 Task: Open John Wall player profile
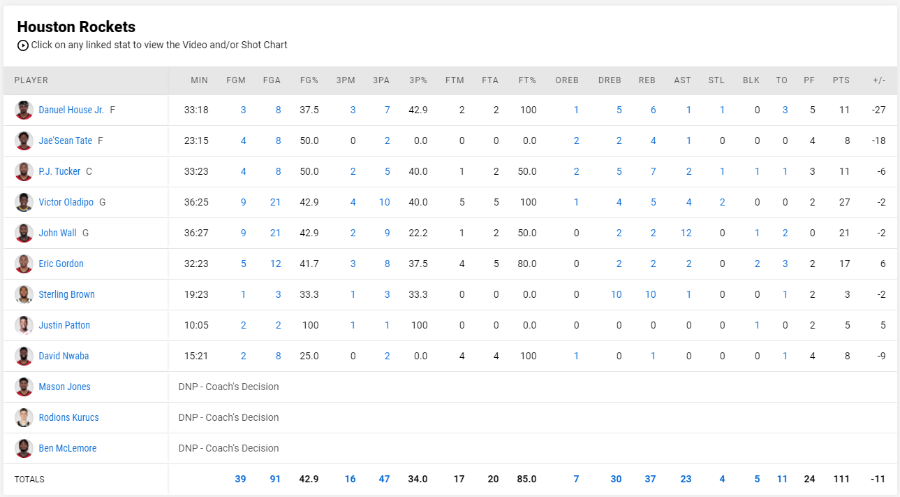click(57, 233)
